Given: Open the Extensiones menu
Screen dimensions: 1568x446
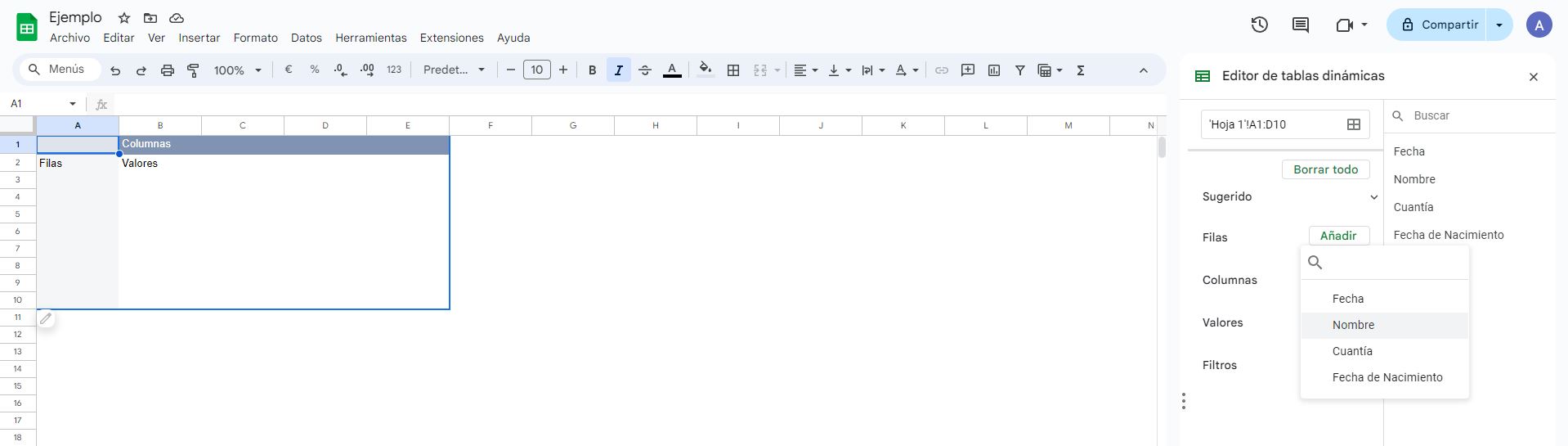Looking at the screenshot, I should point(452,38).
